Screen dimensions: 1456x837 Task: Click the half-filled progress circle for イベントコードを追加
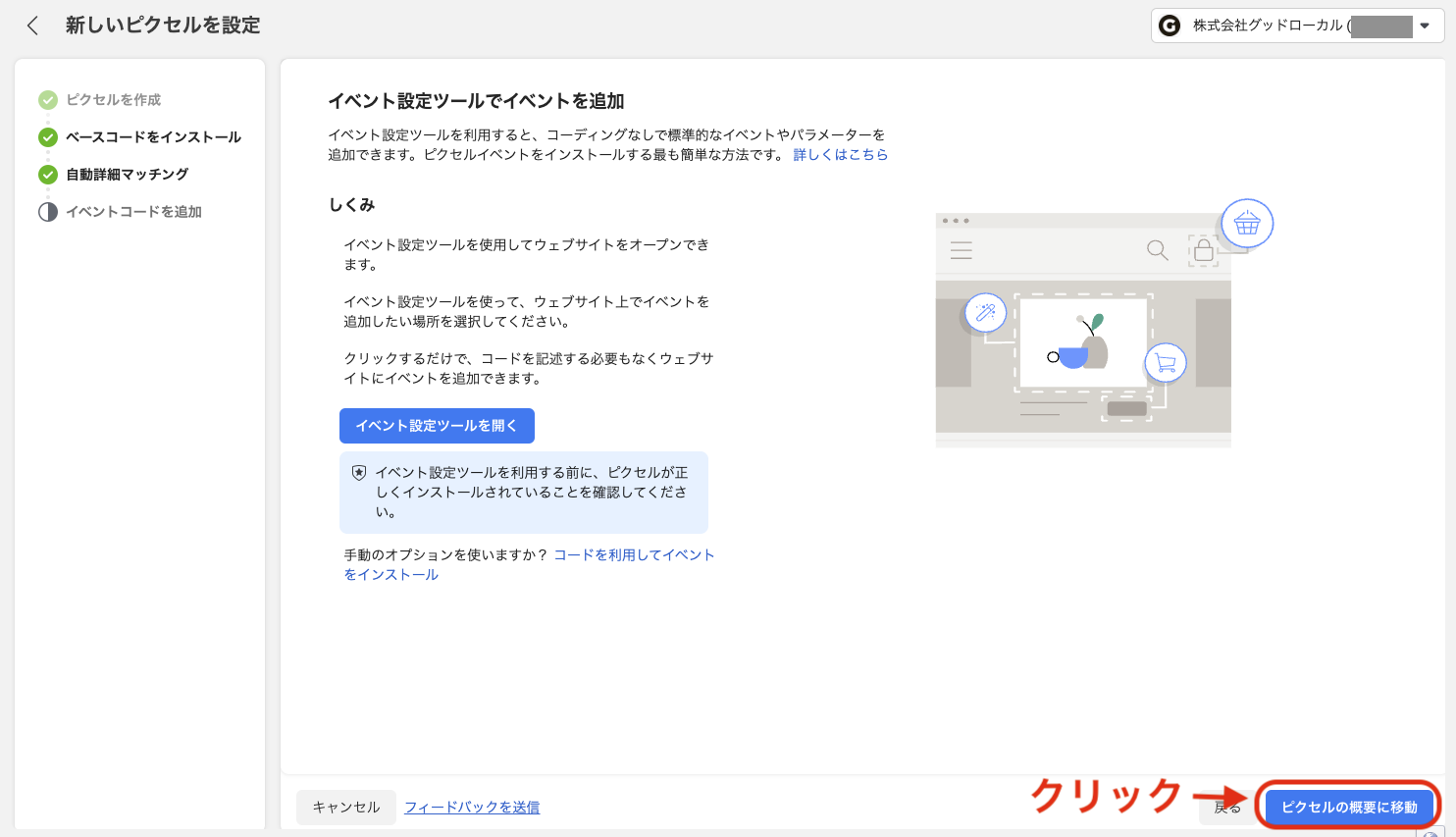tap(47, 211)
